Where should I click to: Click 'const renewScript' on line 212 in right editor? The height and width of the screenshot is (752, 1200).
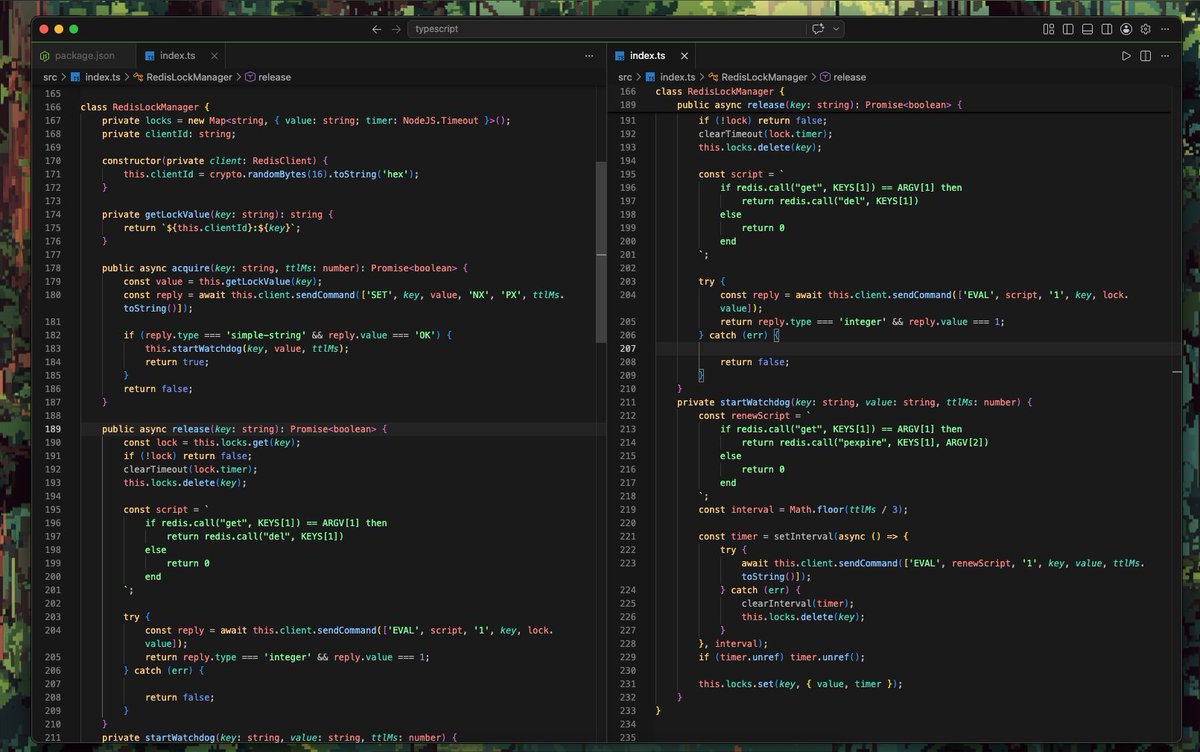pyautogui.click(x=736, y=415)
